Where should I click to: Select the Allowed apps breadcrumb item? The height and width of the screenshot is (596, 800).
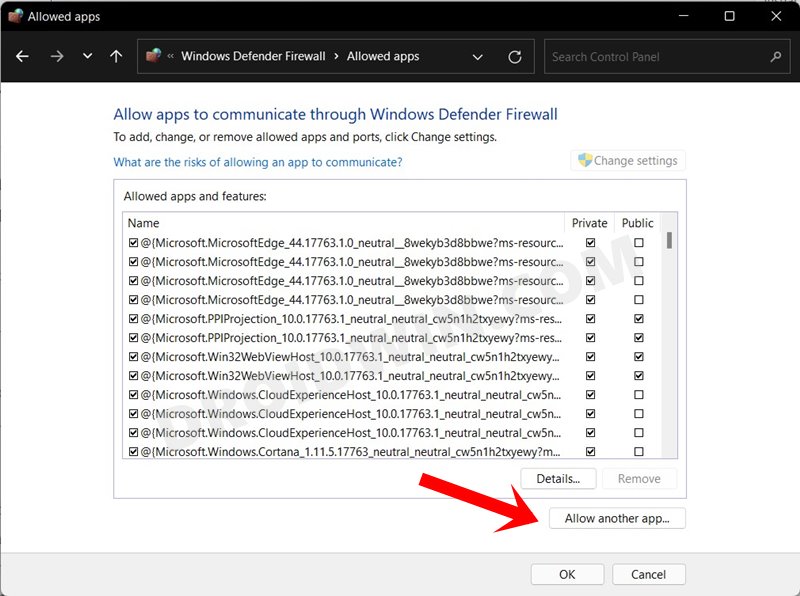381,56
